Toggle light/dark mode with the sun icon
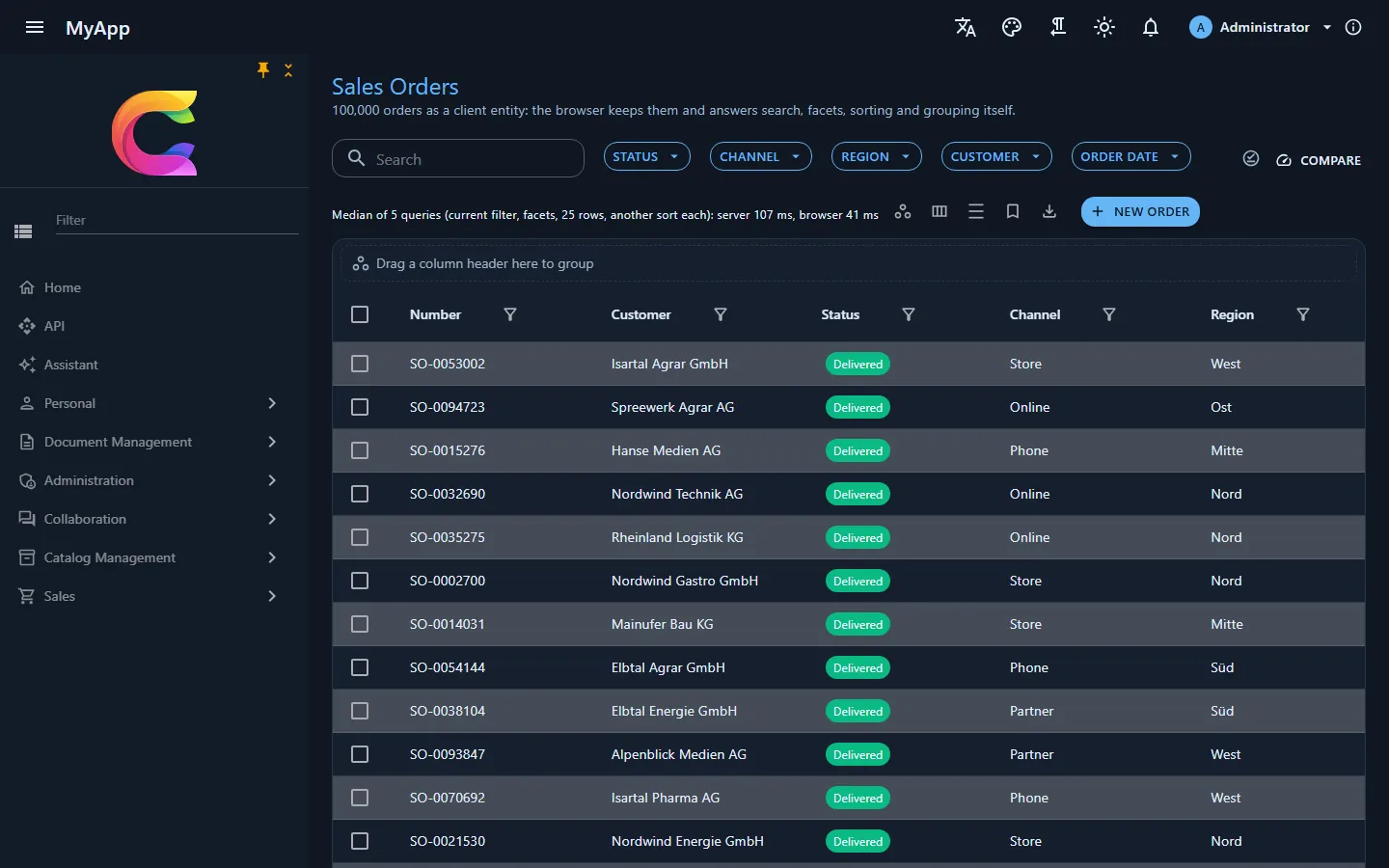Image resolution: width=1389 pixels, height=868 pixels. (x=1104, y=27)
